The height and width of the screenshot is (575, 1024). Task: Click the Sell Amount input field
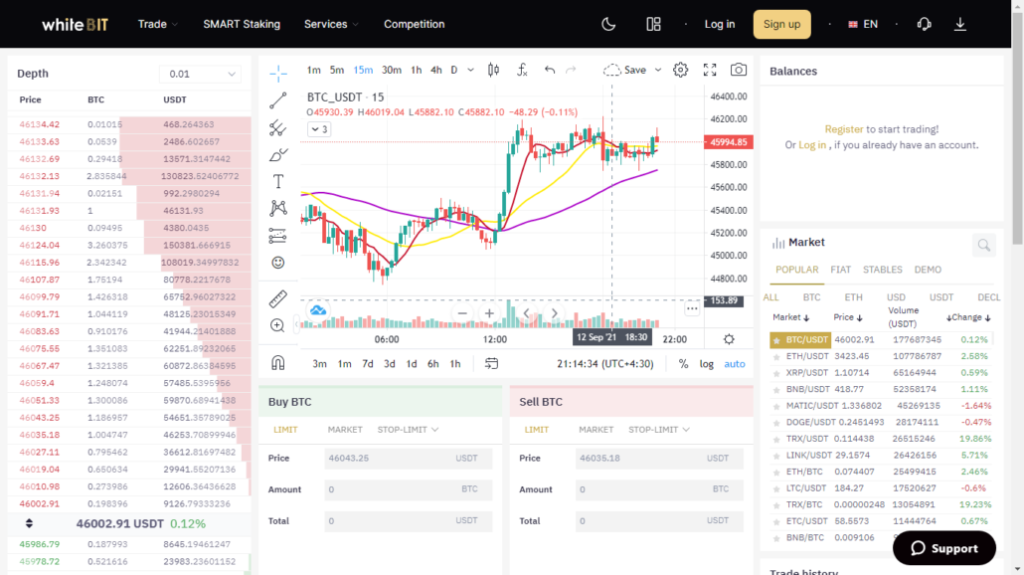(x=659, y=489)
